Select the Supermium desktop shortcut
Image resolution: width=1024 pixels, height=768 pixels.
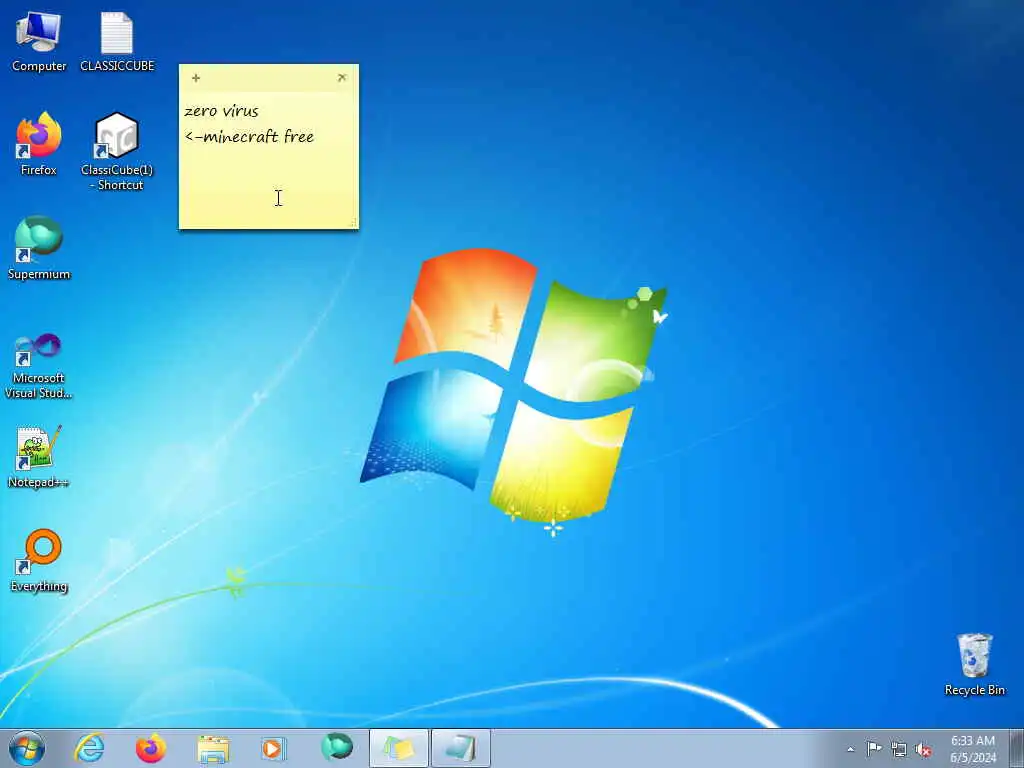[x=39, y=248]
